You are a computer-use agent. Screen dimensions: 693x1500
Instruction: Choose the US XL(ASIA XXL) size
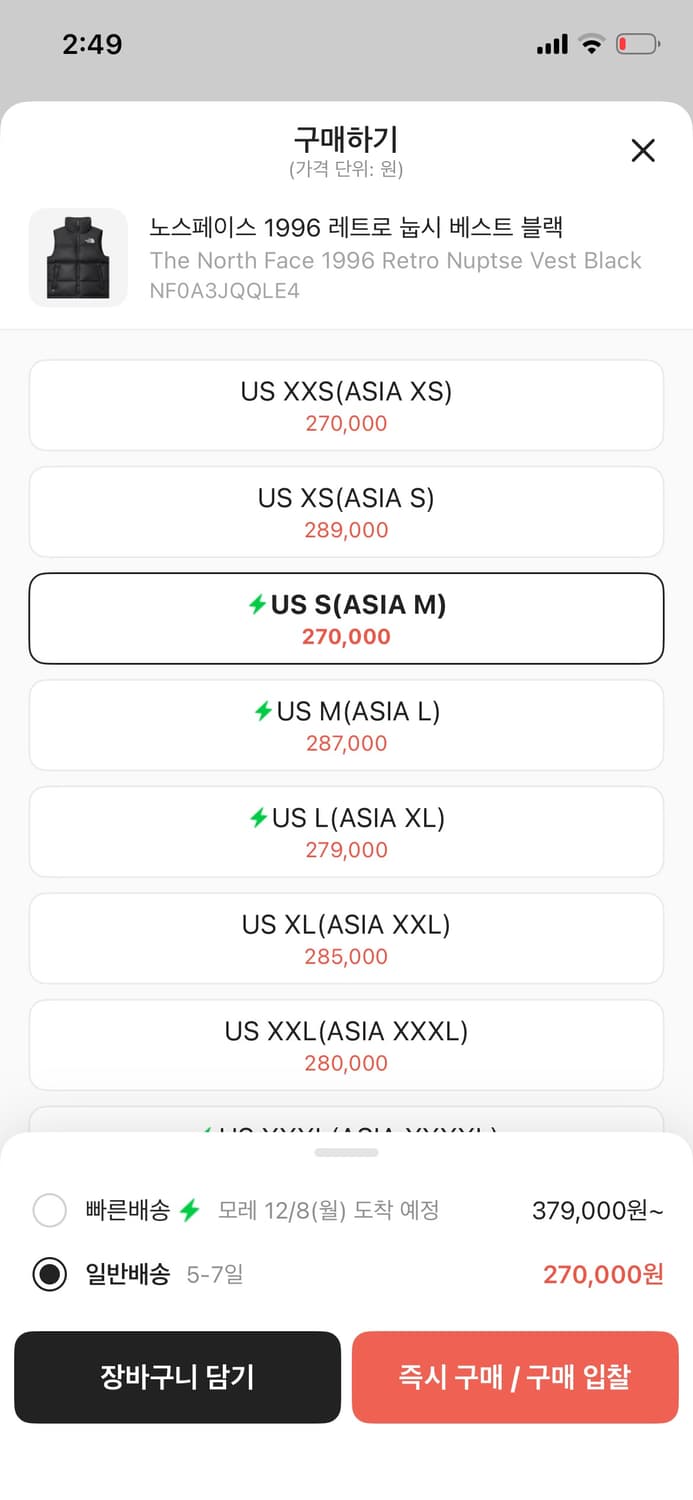click(x=346, y=938)
